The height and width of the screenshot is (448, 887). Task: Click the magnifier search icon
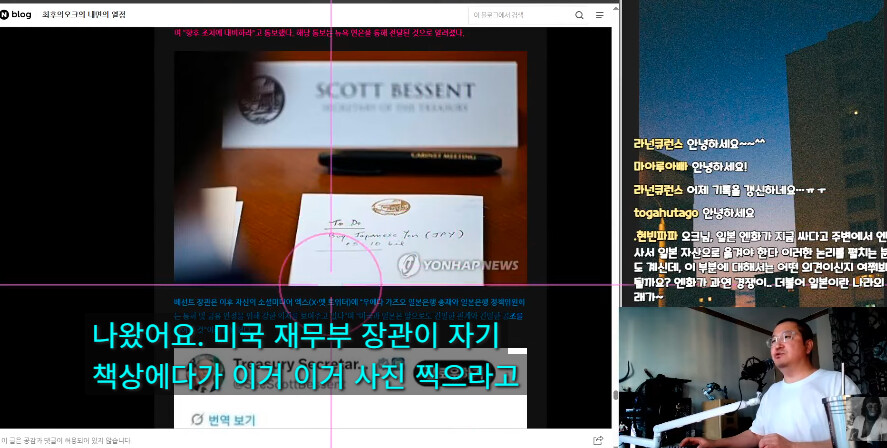pos(579,15)
